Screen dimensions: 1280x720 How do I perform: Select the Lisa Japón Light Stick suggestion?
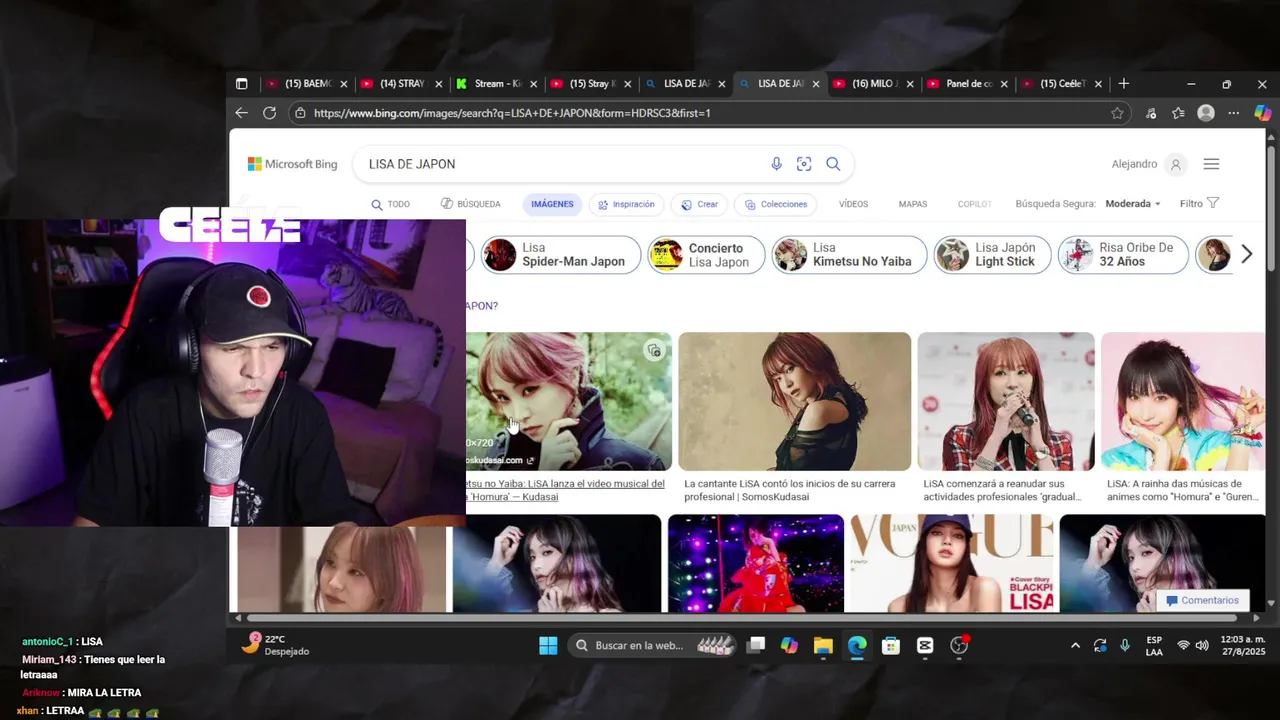(x=992, y=255)
